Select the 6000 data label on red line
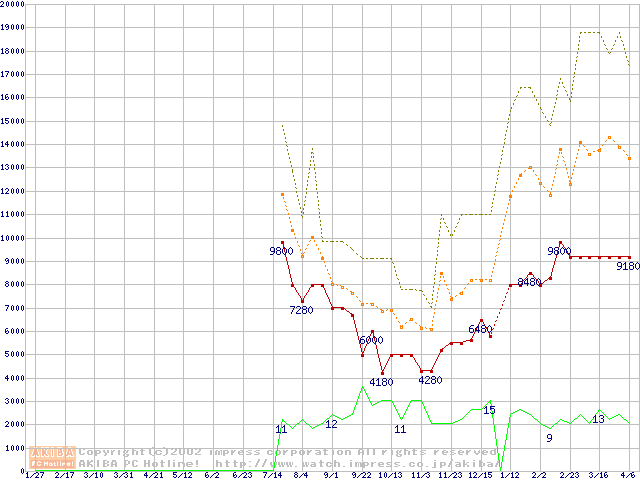 371,340
